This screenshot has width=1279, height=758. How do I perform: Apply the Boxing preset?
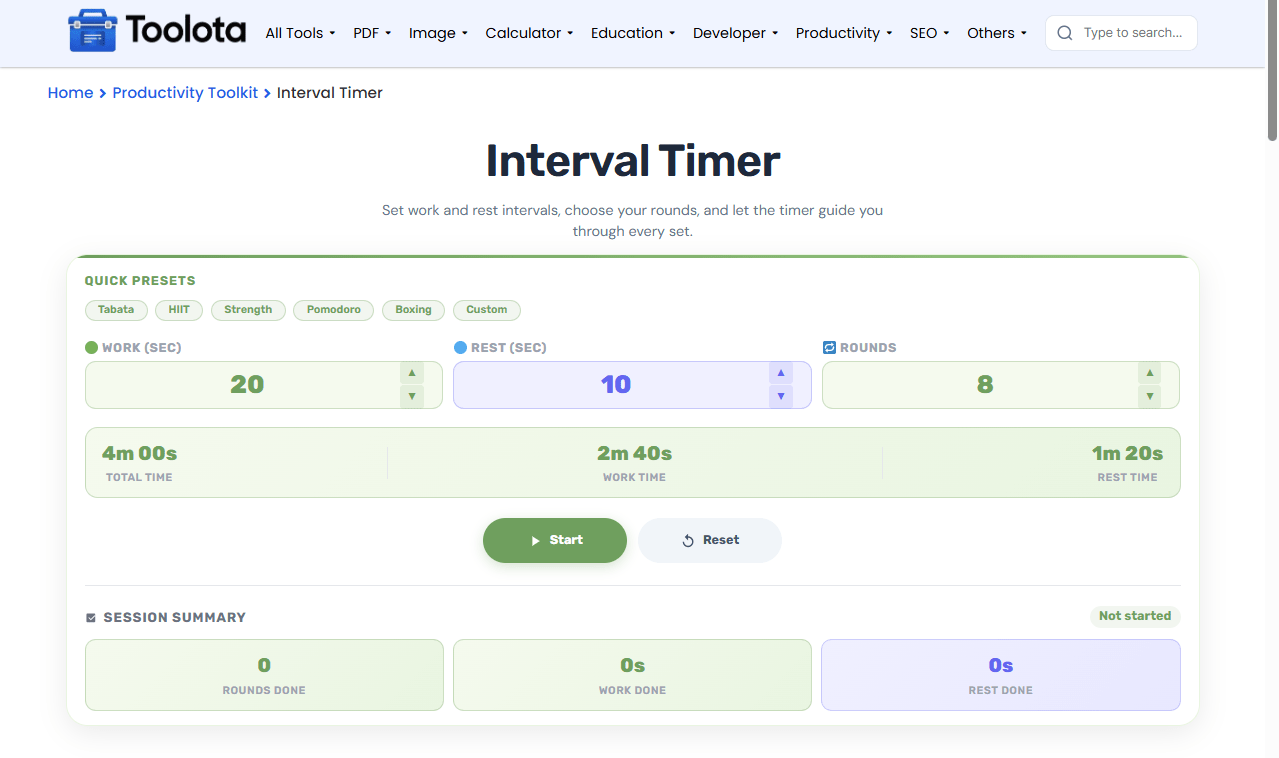413,310
